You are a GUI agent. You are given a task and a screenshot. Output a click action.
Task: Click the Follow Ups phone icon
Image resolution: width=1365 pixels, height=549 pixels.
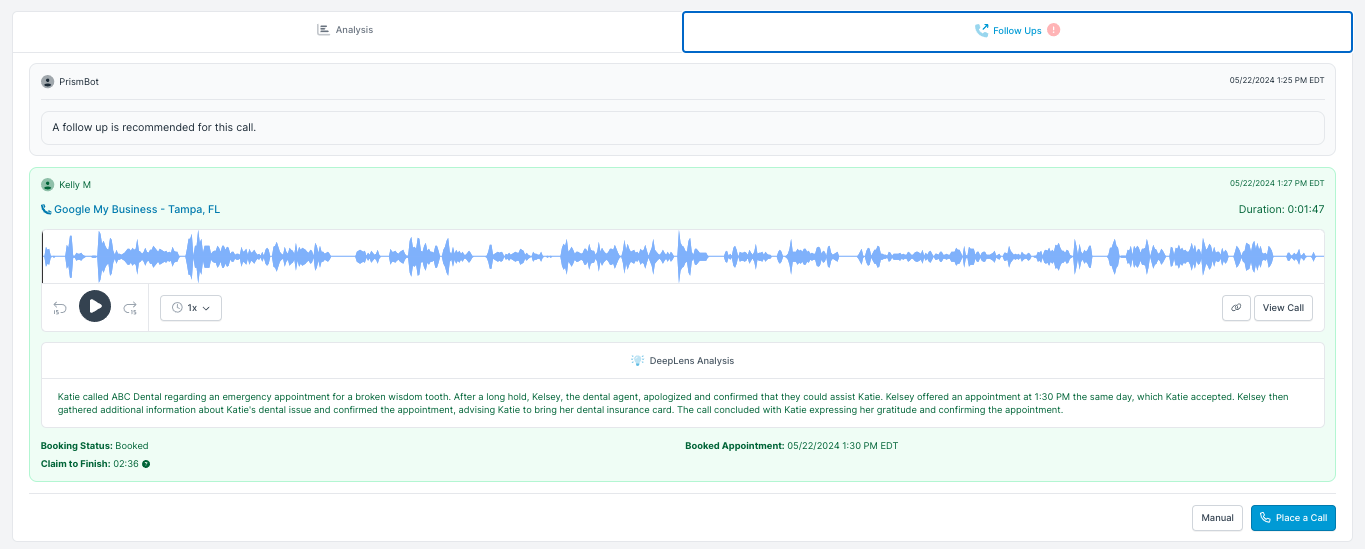[x=981, y=31]
